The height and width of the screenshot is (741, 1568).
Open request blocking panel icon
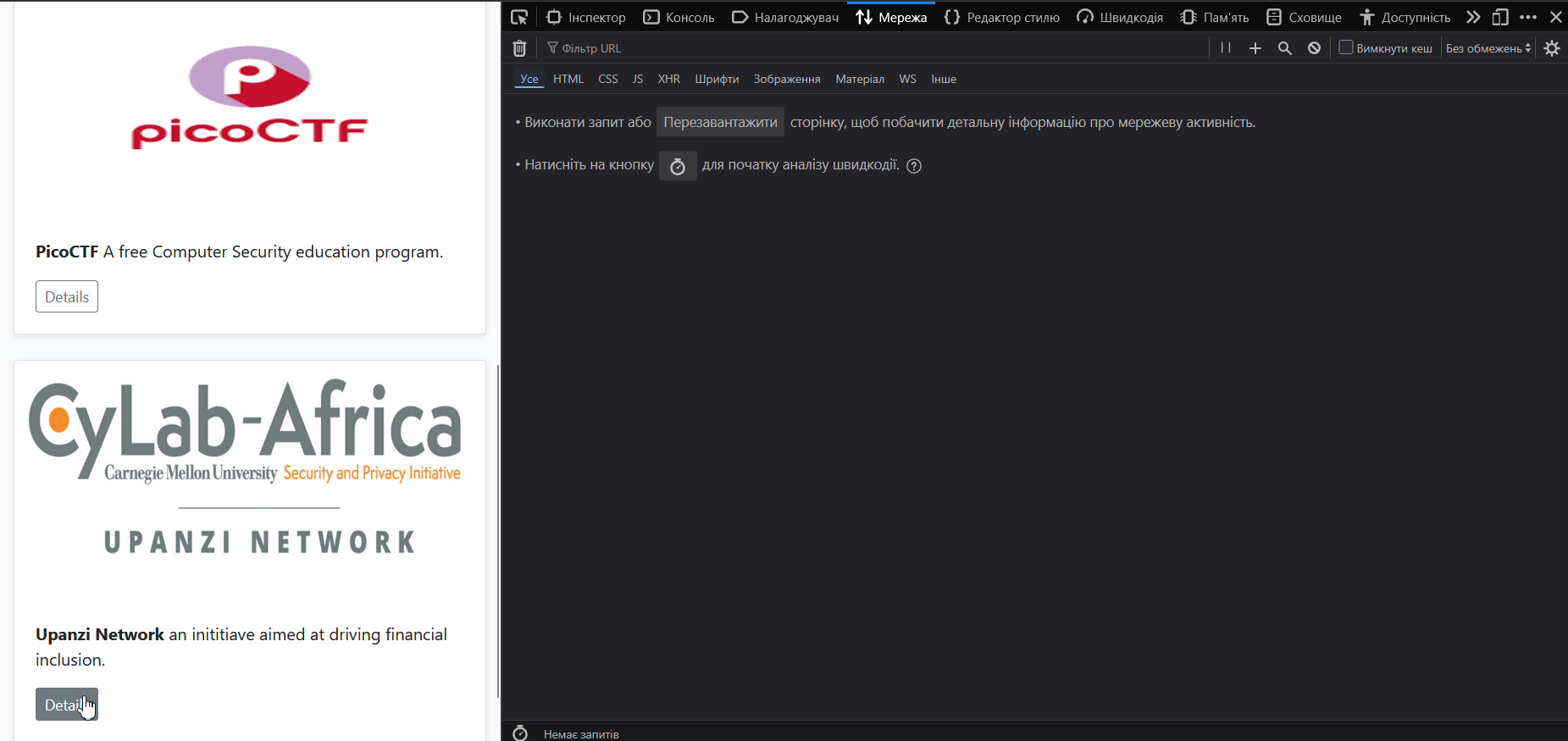point(1314,48)
